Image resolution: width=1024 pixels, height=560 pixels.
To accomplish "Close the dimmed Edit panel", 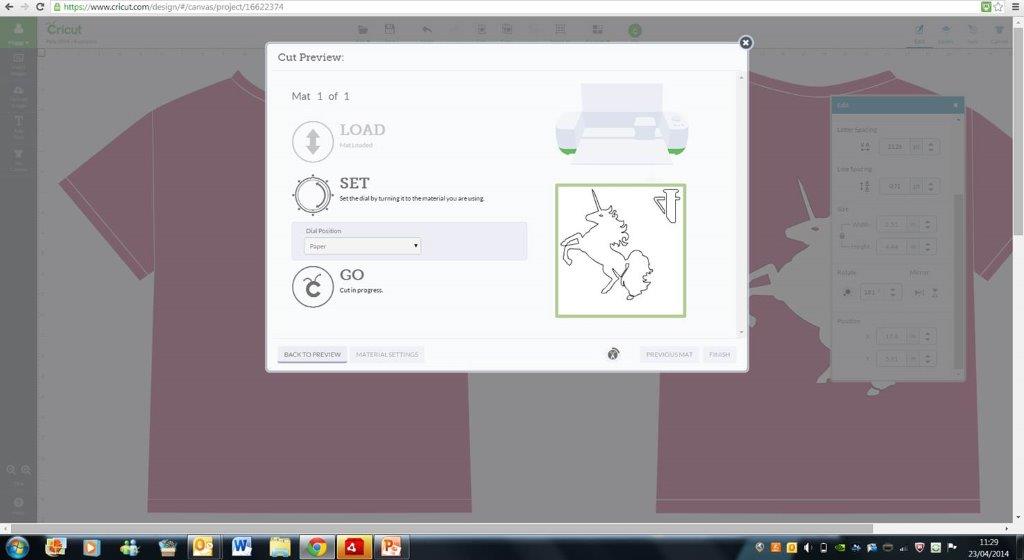I will pyautogui.click(x=955, y=105).
